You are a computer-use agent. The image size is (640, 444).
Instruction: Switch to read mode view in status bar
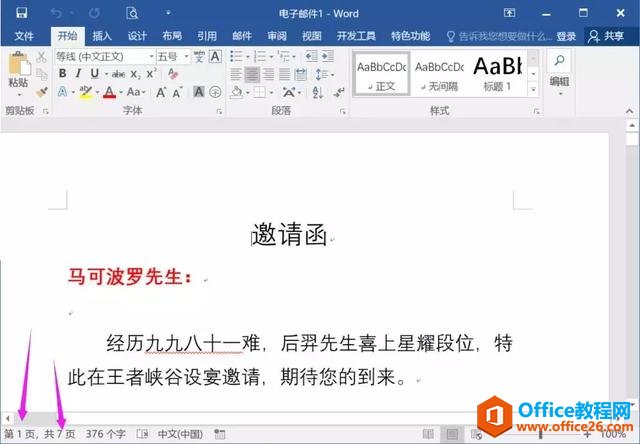[428, 434]
